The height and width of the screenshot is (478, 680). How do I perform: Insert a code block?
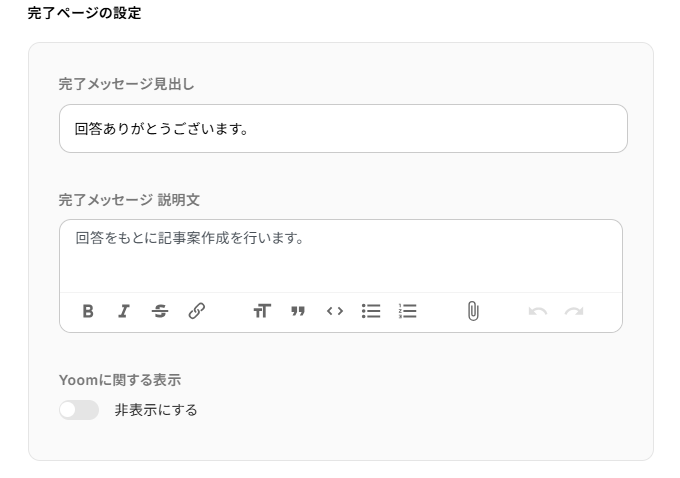click(335, 311)
